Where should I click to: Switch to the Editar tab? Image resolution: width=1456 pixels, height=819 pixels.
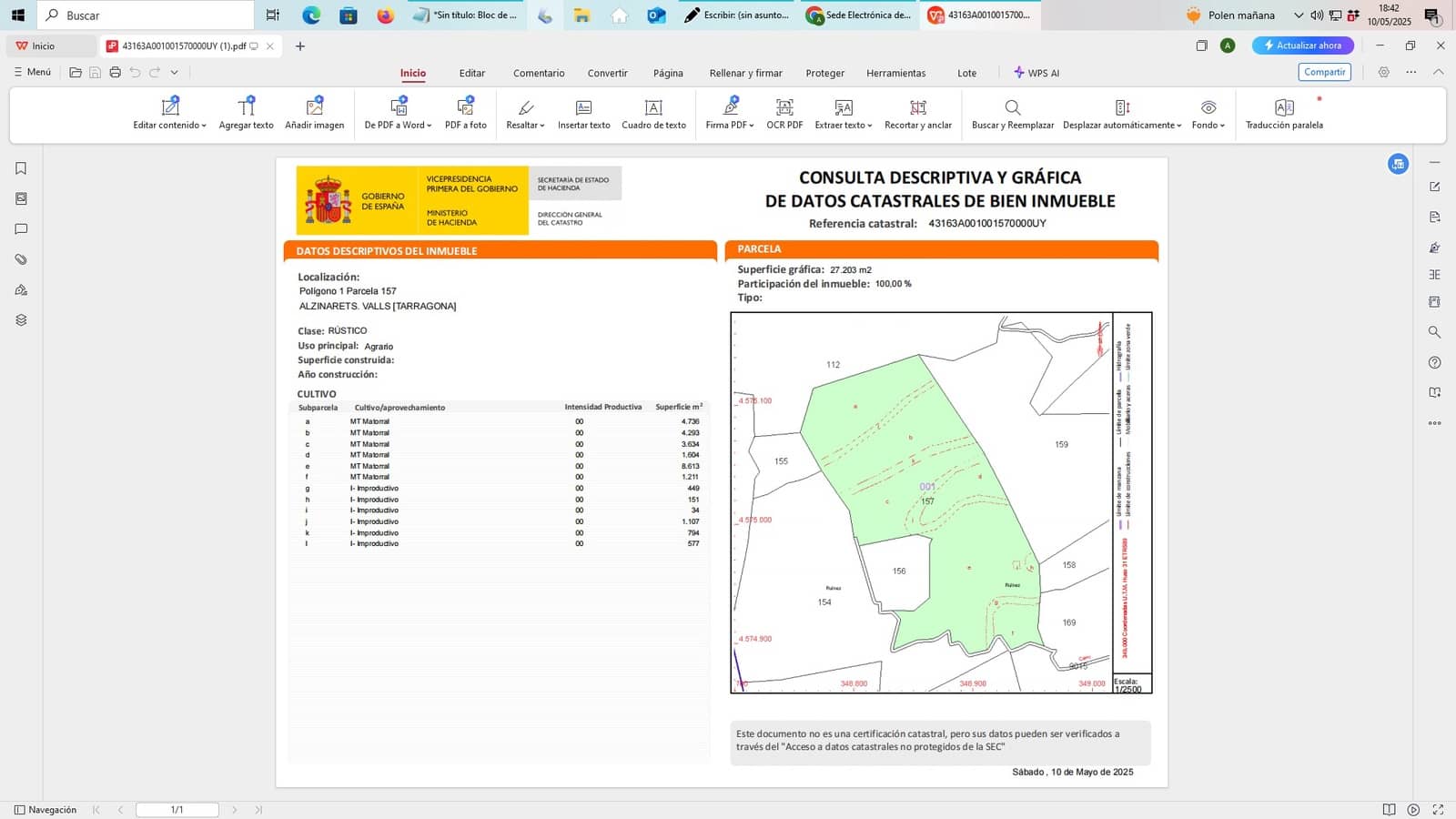click(x=471, y=73)
